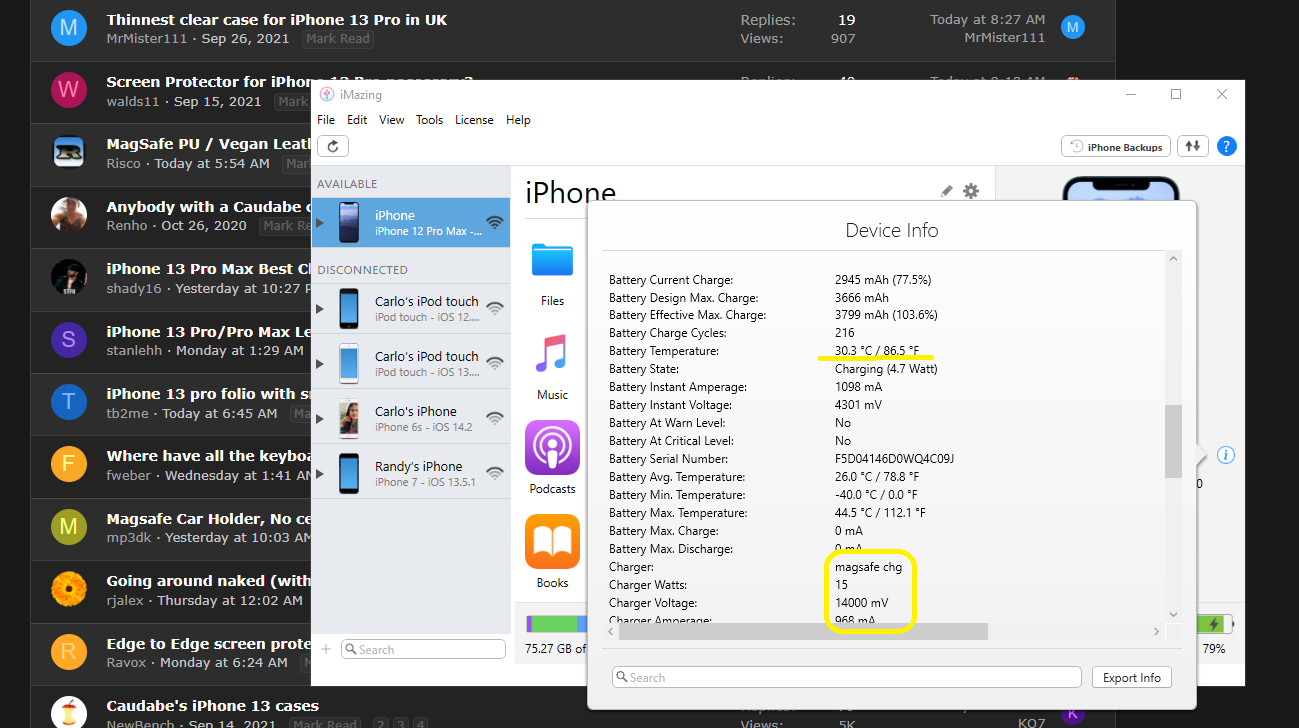Click the sidebar Search field in iMazing
The width and height of the screenshot is (1299, 728).
pyautogui.click(x=423, y=649)
